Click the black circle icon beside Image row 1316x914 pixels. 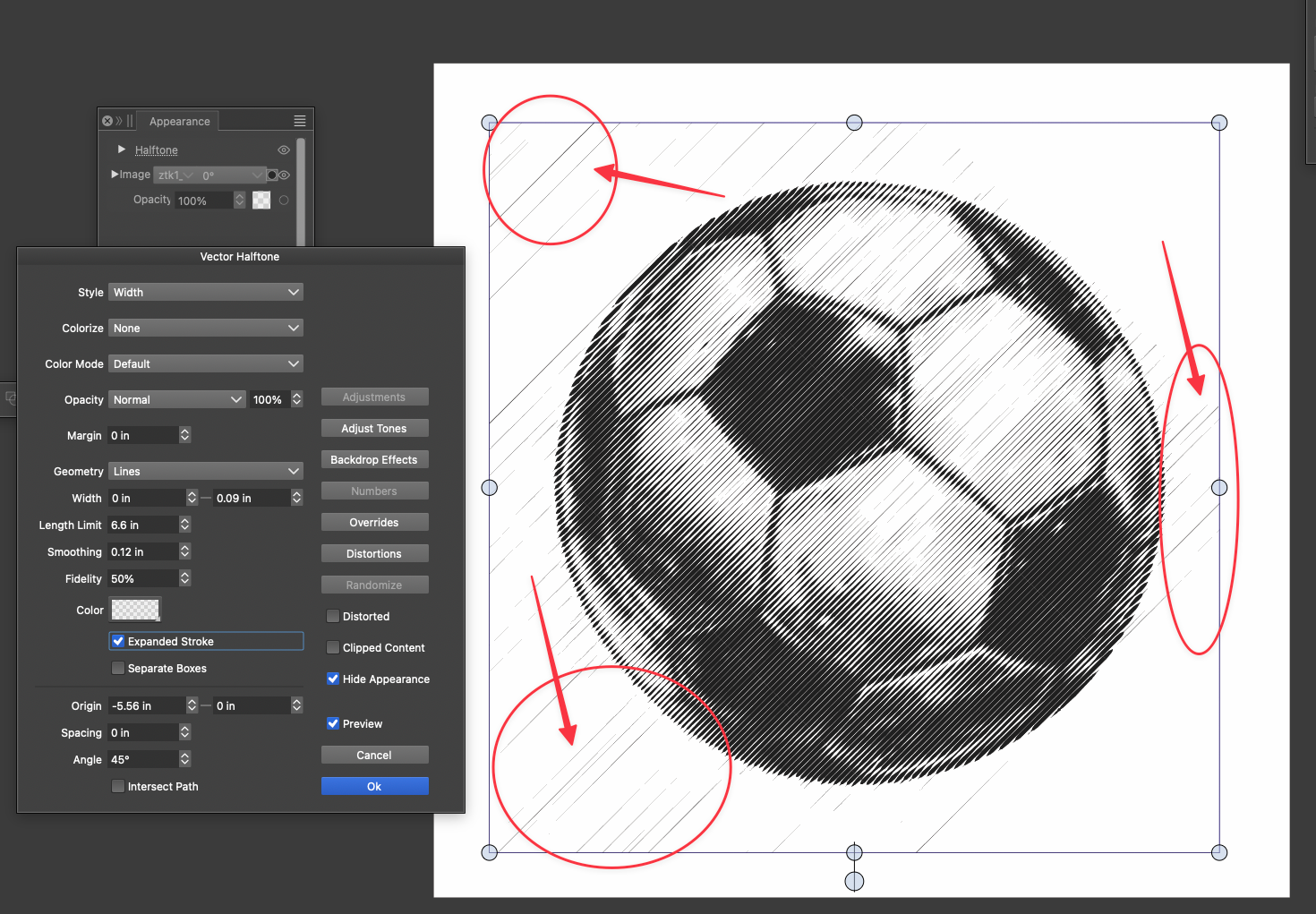tap(272, 175)
